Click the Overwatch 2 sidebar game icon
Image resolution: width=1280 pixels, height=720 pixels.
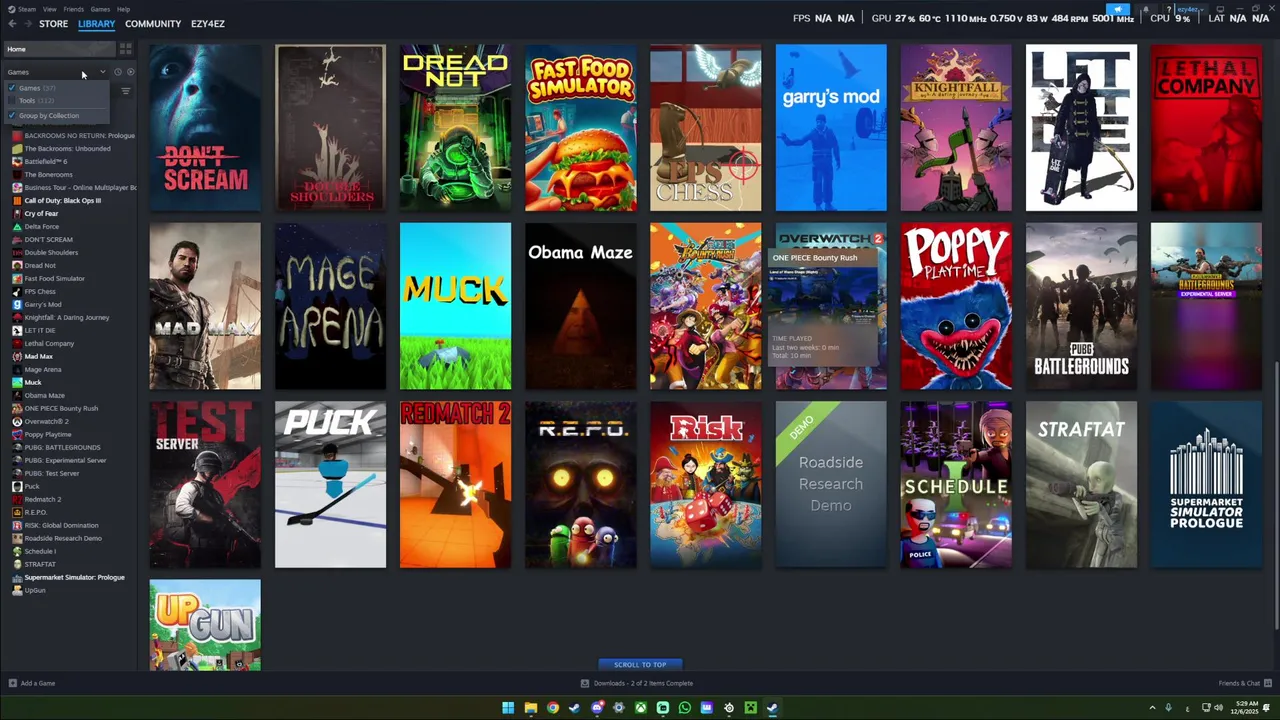(x=17, y=421)
